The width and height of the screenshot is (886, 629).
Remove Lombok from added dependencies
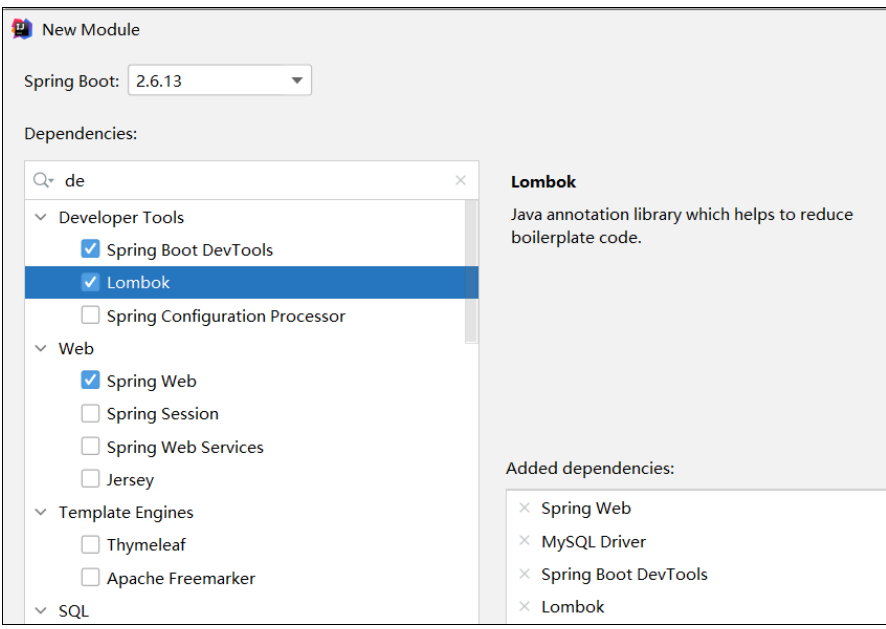point(525,607)
